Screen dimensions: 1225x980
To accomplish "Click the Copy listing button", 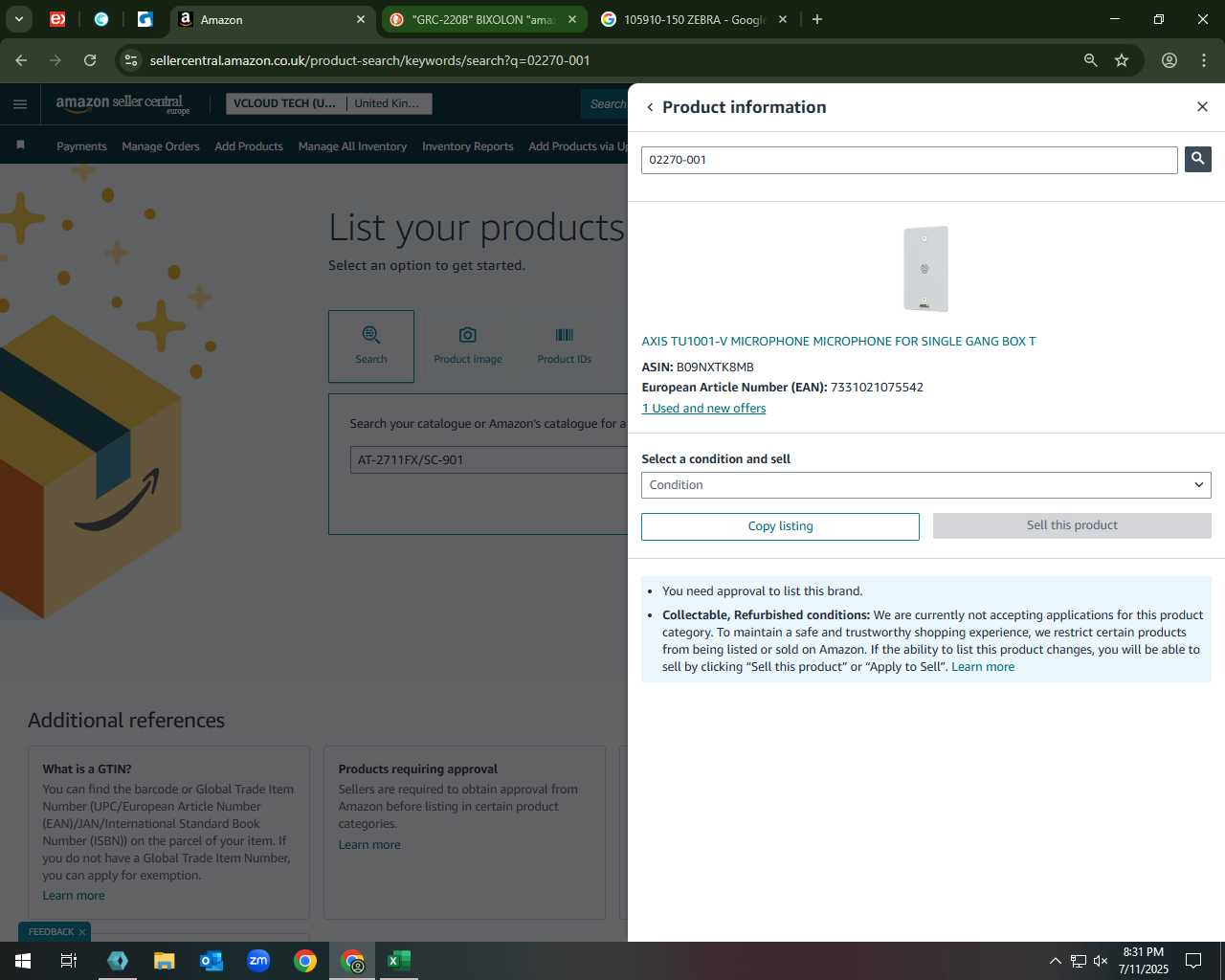I will pyautogui.click(x=780, y=526).
